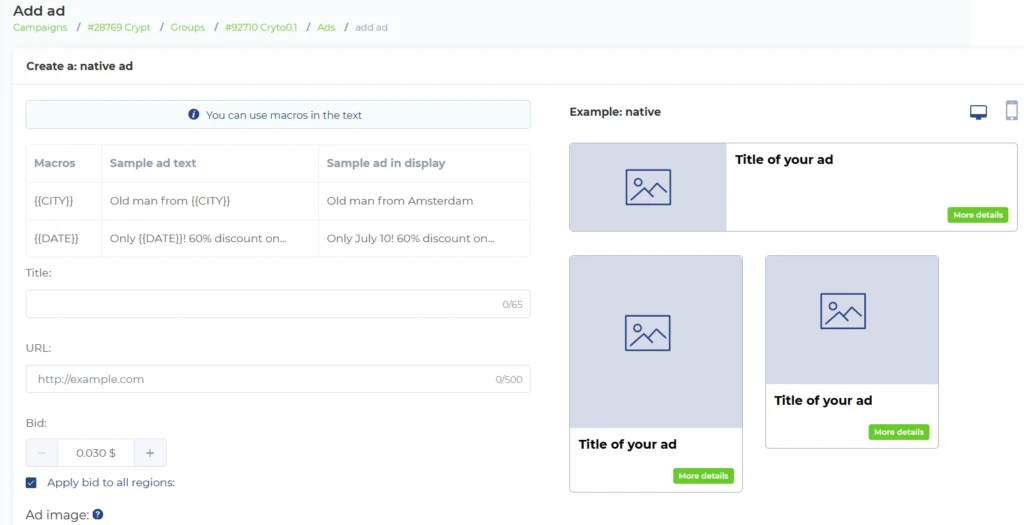Open #28769 Crypt breadcrumb link

tap(119, 27)
